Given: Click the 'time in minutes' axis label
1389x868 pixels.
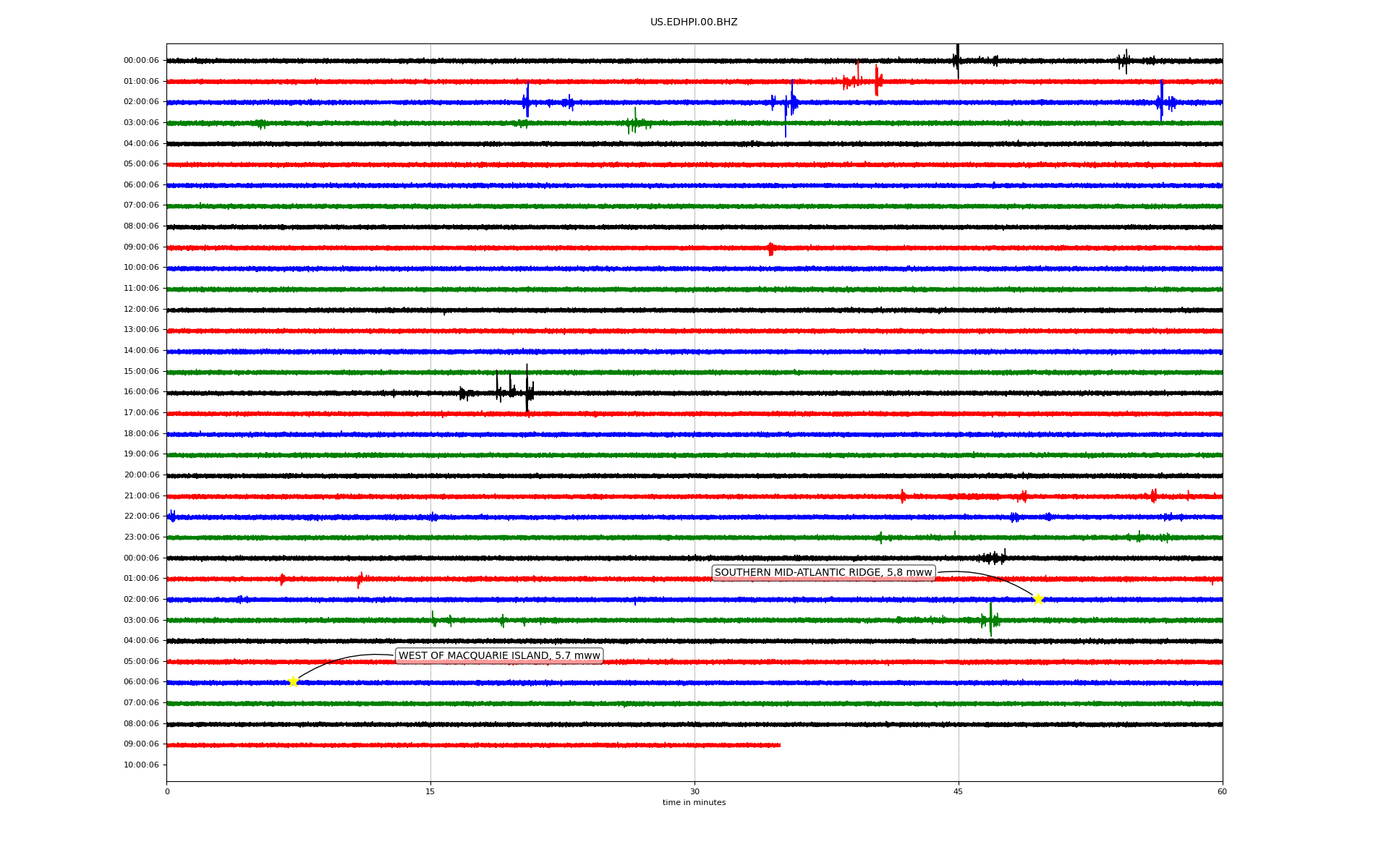Looking at the screenshot, I should [694, 803].
